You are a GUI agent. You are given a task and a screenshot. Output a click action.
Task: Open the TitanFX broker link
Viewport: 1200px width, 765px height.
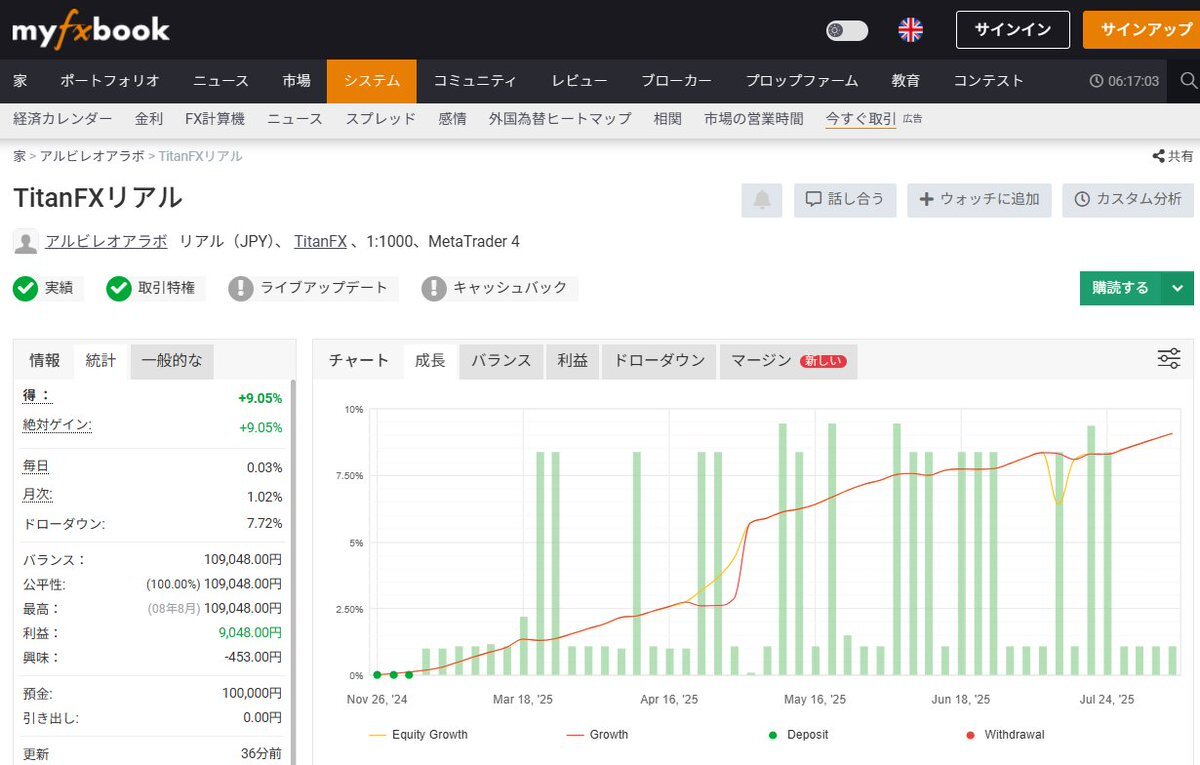click(320, 242)
